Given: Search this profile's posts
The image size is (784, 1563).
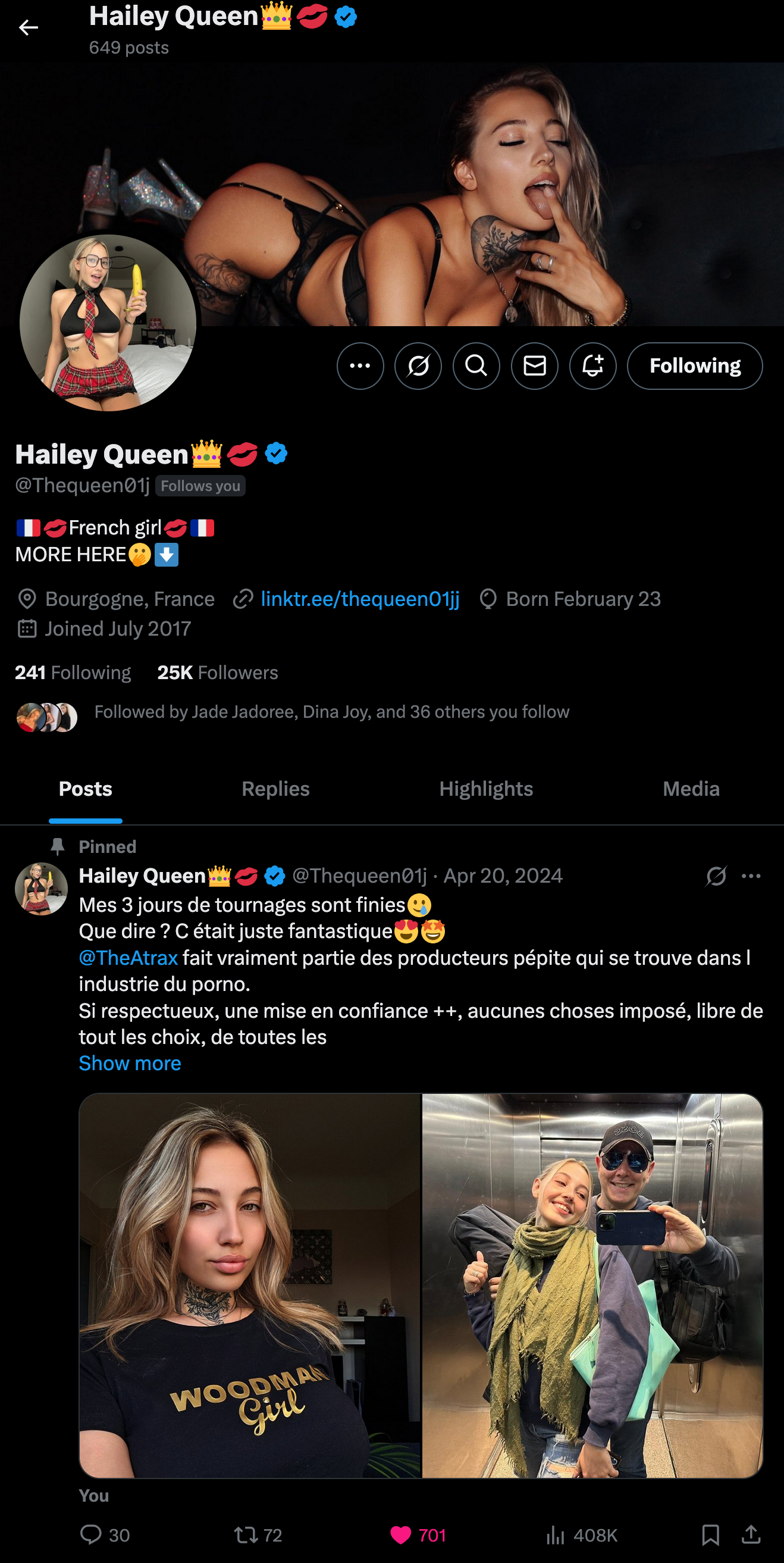Looking at the screenshot, I should (x=476, y=366).
